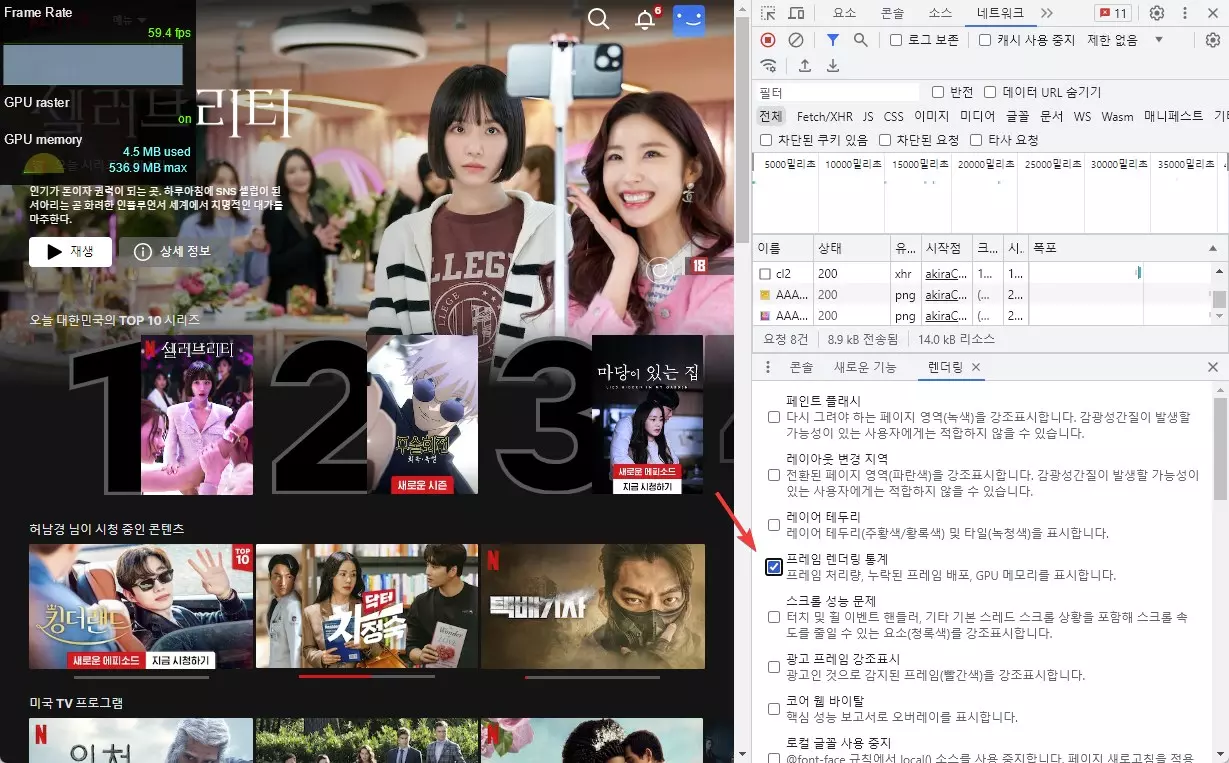
Task: Open the drawer 콘솔 tab
Action: (x=801, y=367)
